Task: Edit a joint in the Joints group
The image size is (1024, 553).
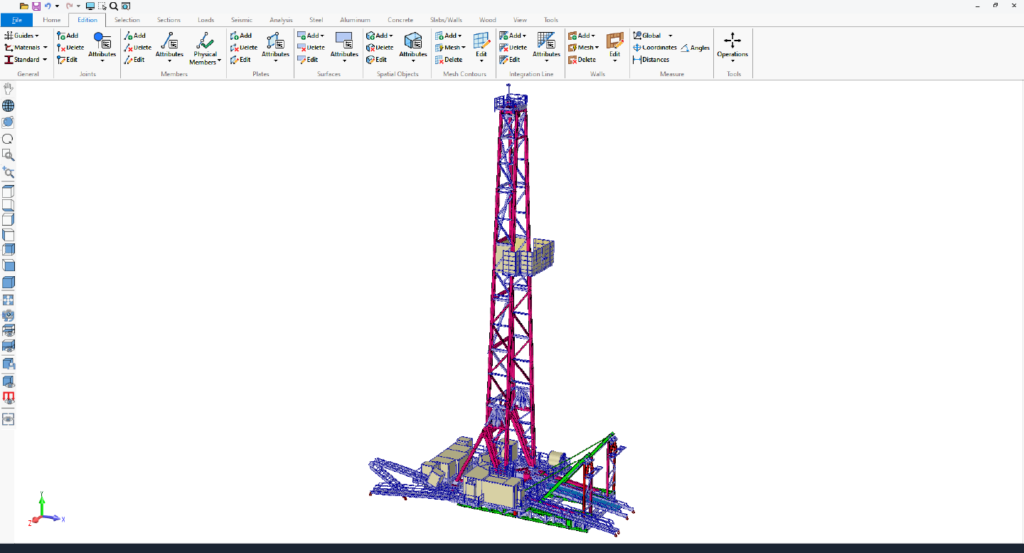Action: click(67, 59)
